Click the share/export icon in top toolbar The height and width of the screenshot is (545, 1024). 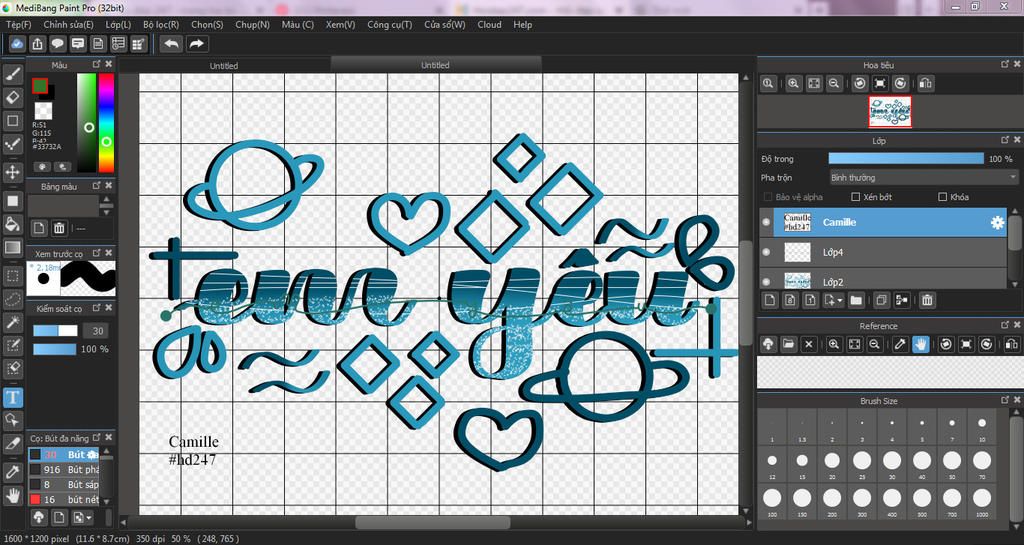click(37, 44)
